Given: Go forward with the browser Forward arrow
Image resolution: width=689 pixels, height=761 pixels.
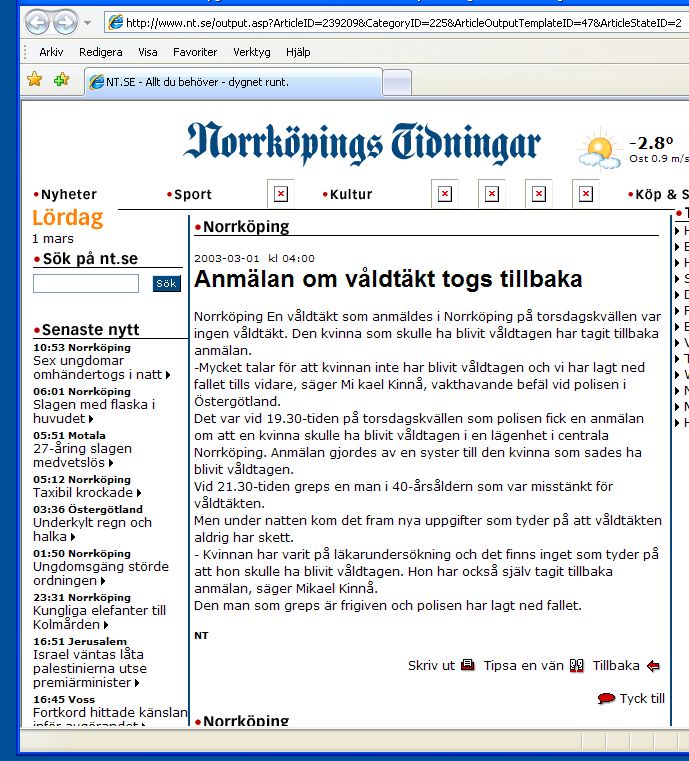Looking at the screenshot, I should click(66, 22).
